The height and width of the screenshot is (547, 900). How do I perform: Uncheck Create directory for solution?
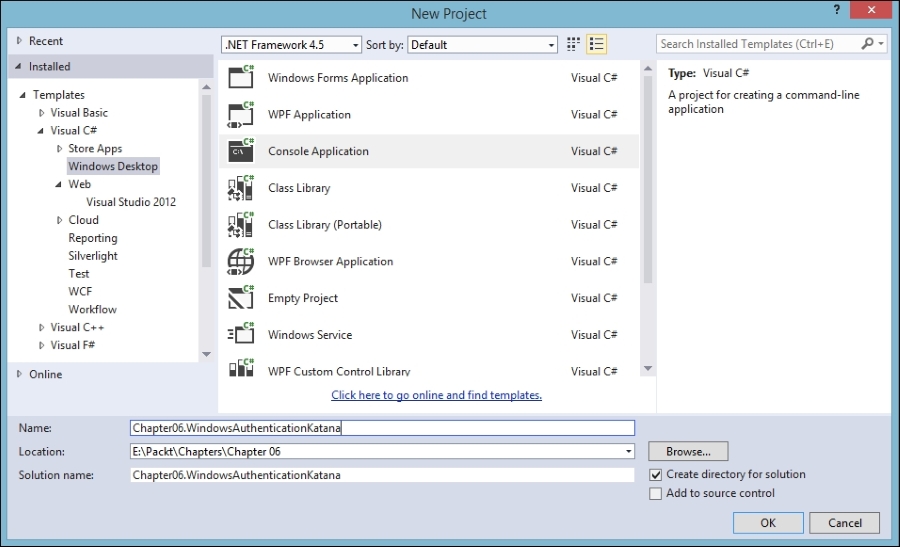point(656,475)
